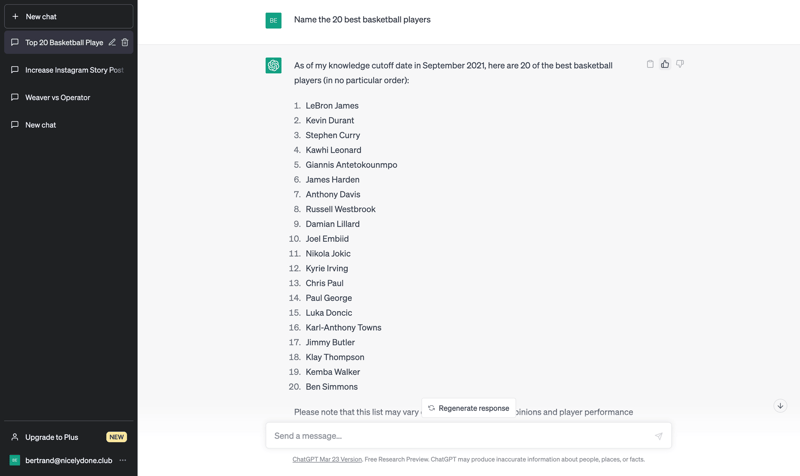Click the send message paper plane icon
Screen dimensions: 800x476
tap(658, 436)
